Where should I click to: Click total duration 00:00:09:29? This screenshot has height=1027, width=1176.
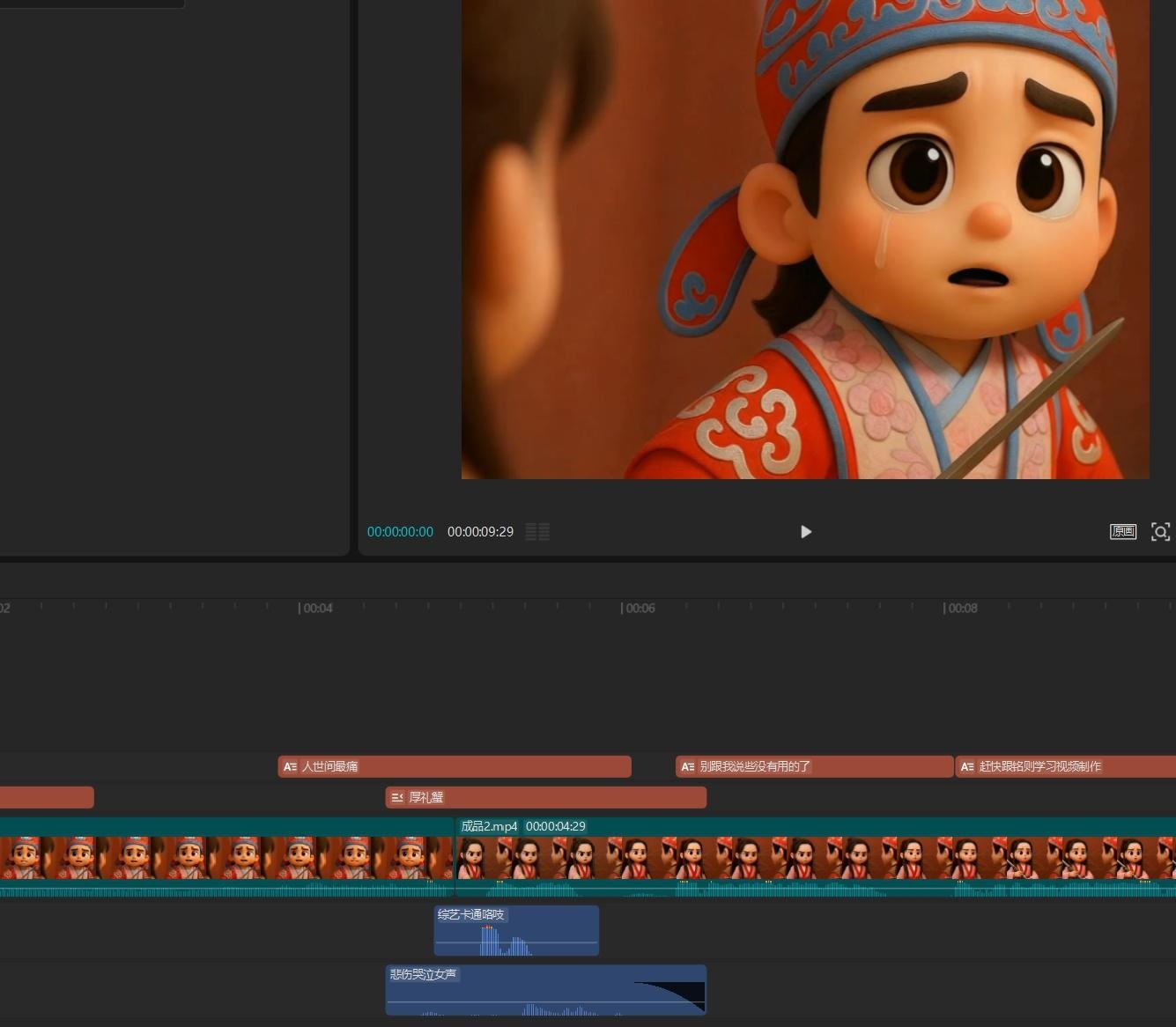tap(480, 532)
